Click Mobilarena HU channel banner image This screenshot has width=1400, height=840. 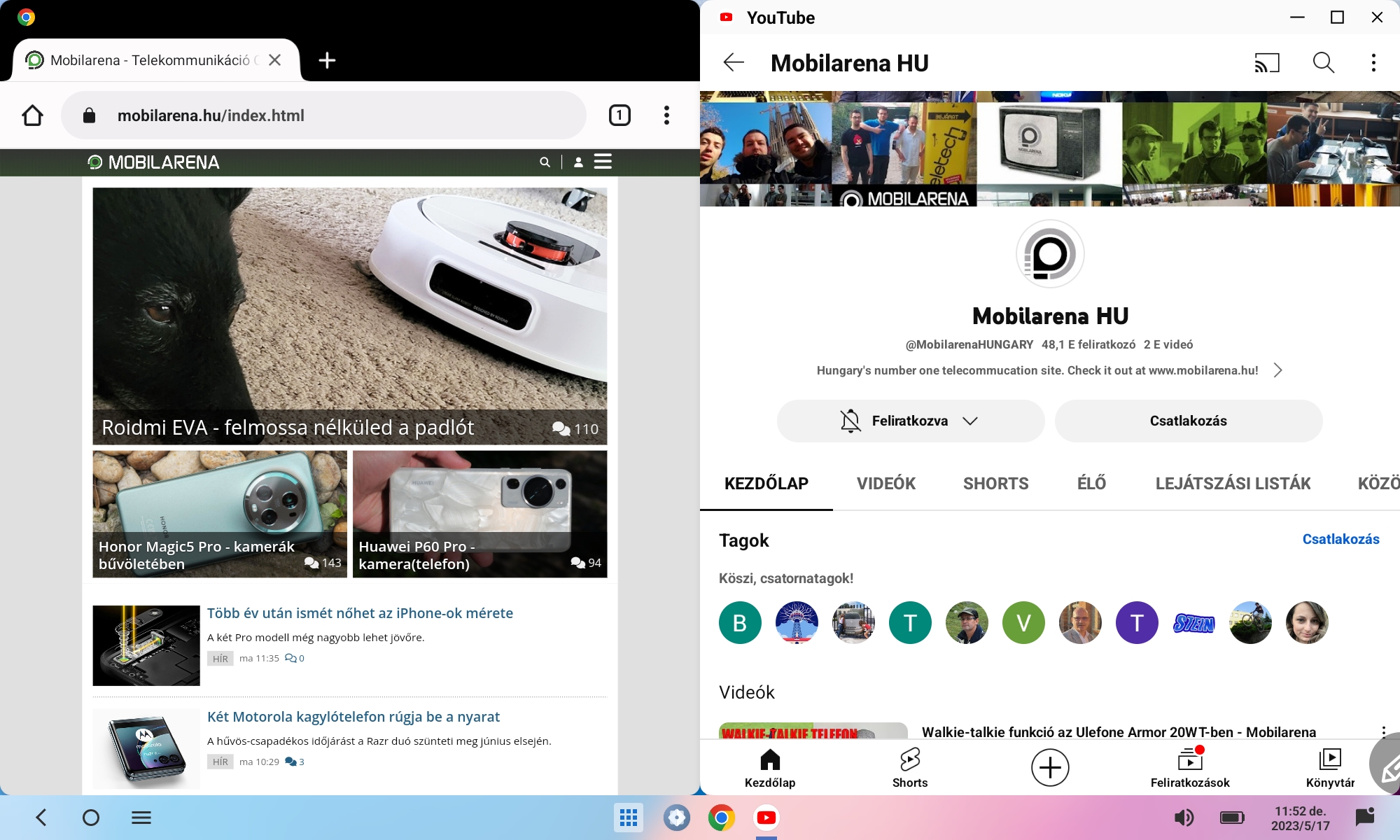click(x=1050, y=149)
